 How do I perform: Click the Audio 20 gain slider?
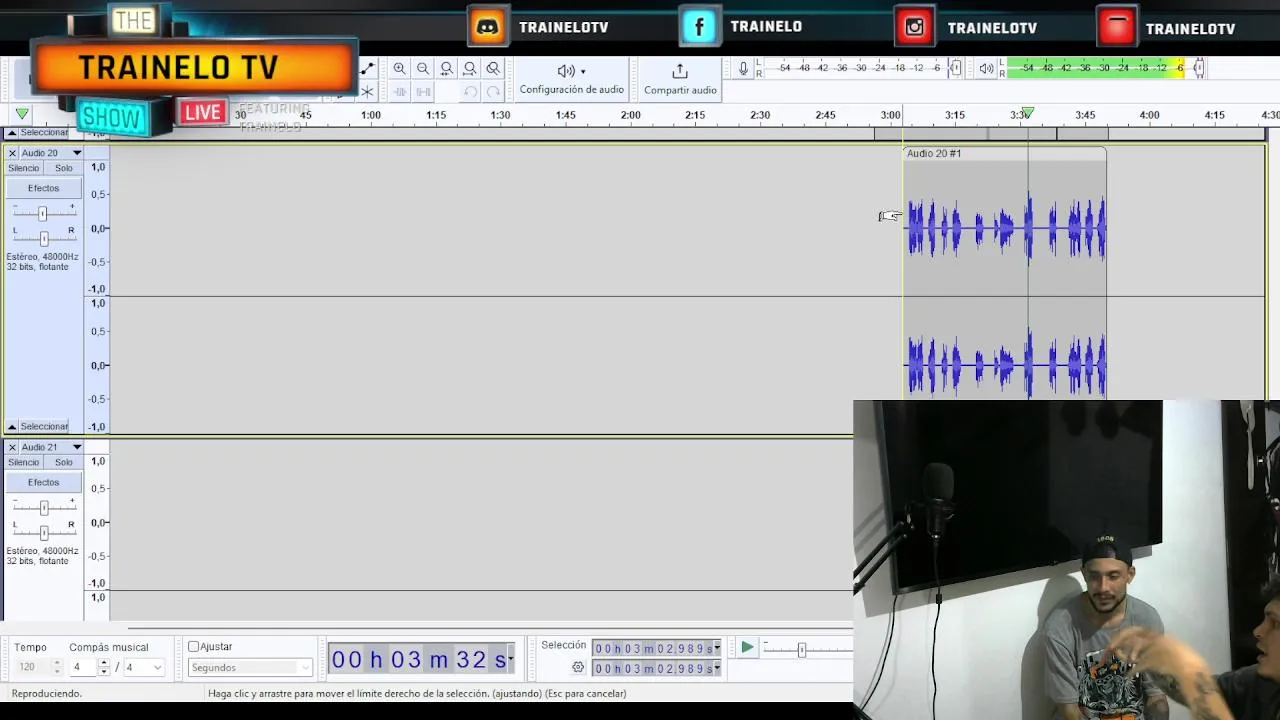point(42,213)
